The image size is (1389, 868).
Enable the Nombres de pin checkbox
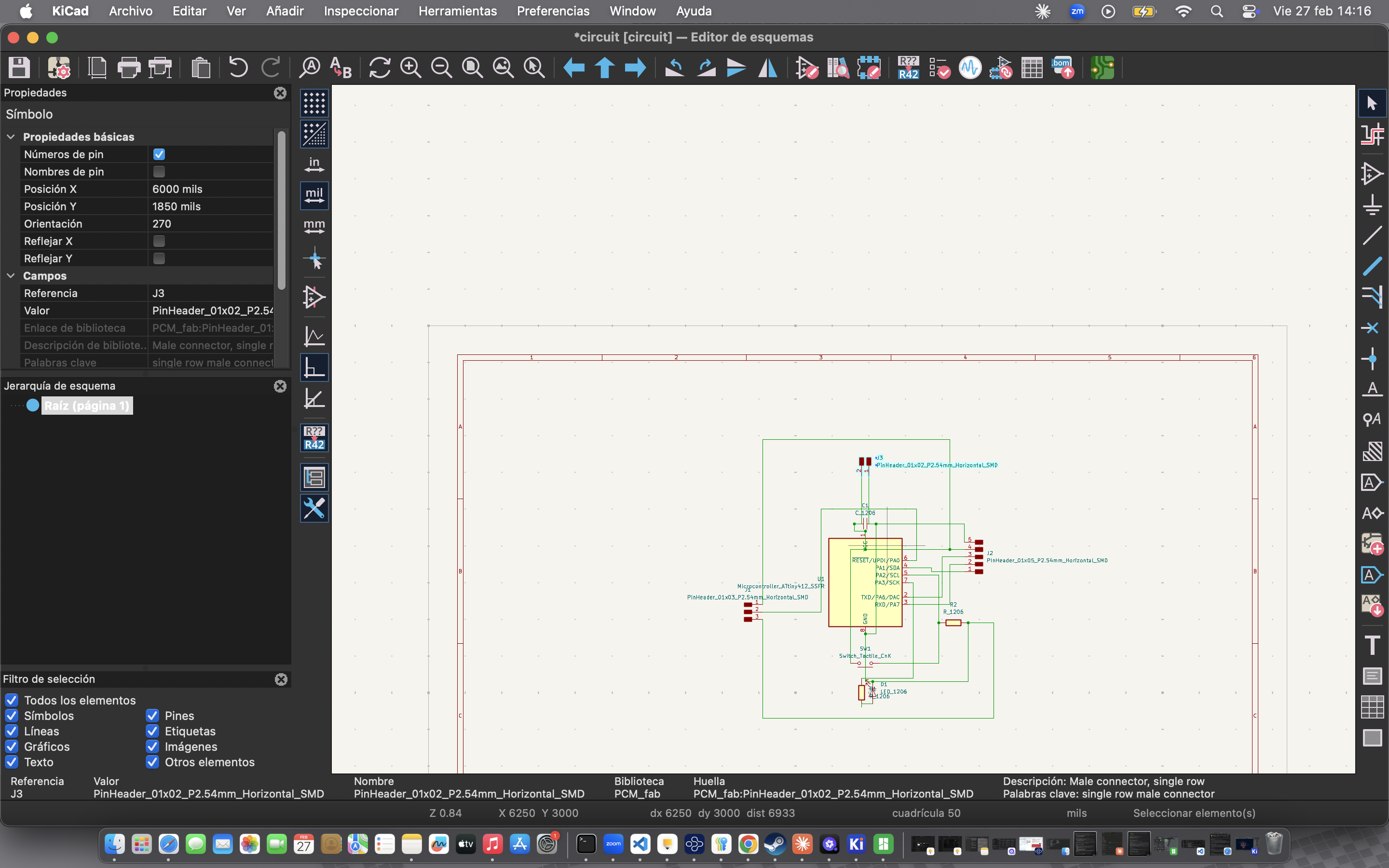point(159,171)
